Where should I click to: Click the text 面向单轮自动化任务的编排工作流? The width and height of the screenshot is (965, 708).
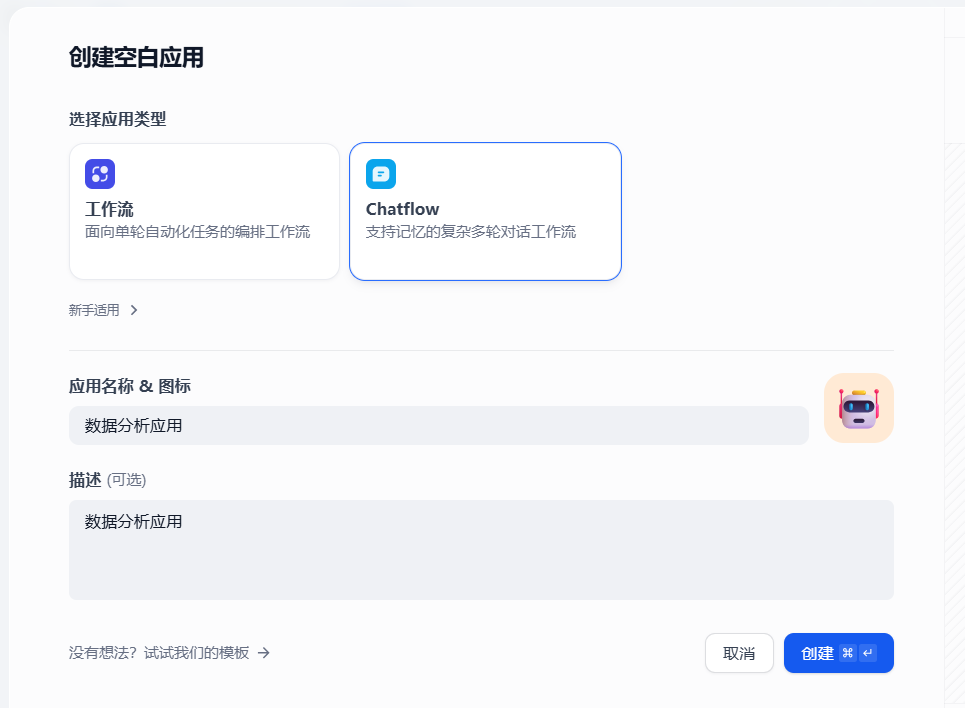198,232
